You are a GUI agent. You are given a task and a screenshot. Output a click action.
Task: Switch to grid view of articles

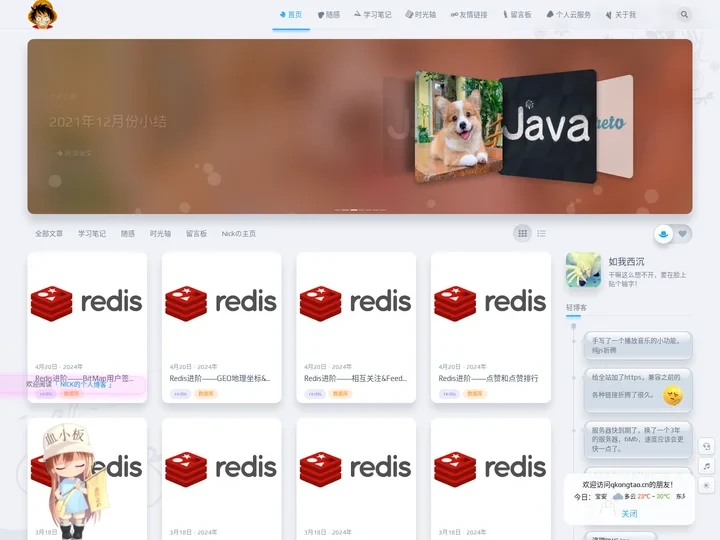coord(523,233)
